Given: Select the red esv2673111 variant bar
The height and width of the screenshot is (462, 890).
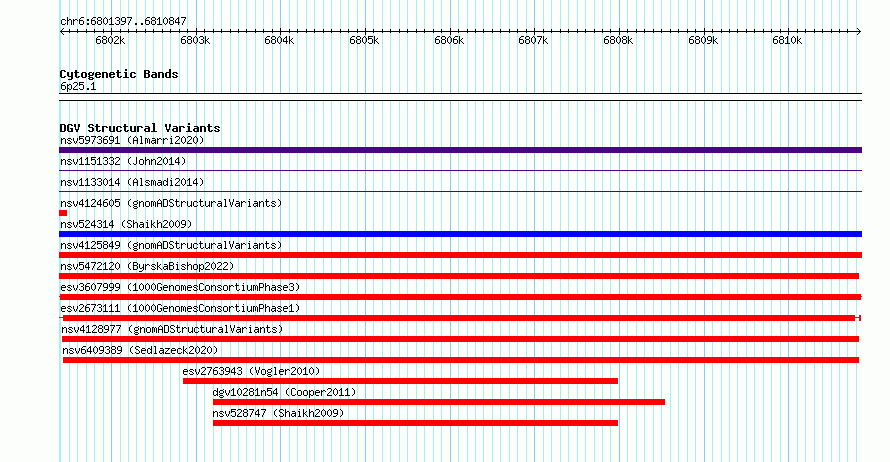Looking at the screenshot, I should pyautogui.click(x=460, y=318).
